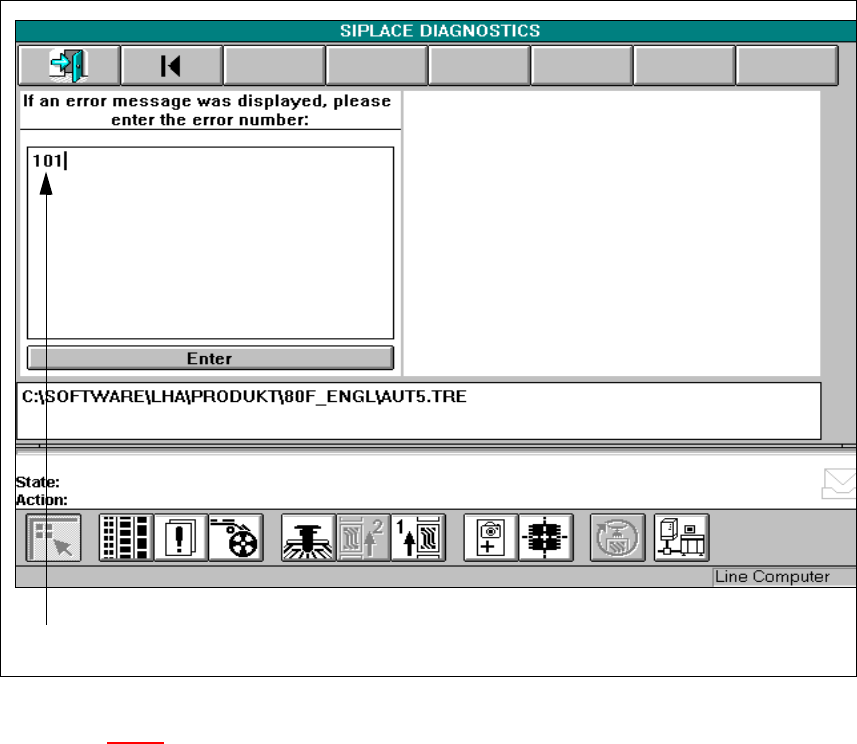This screenshot has height=744, width=857.
Task: Click the exit door icon button
Action: coord(69,66)
